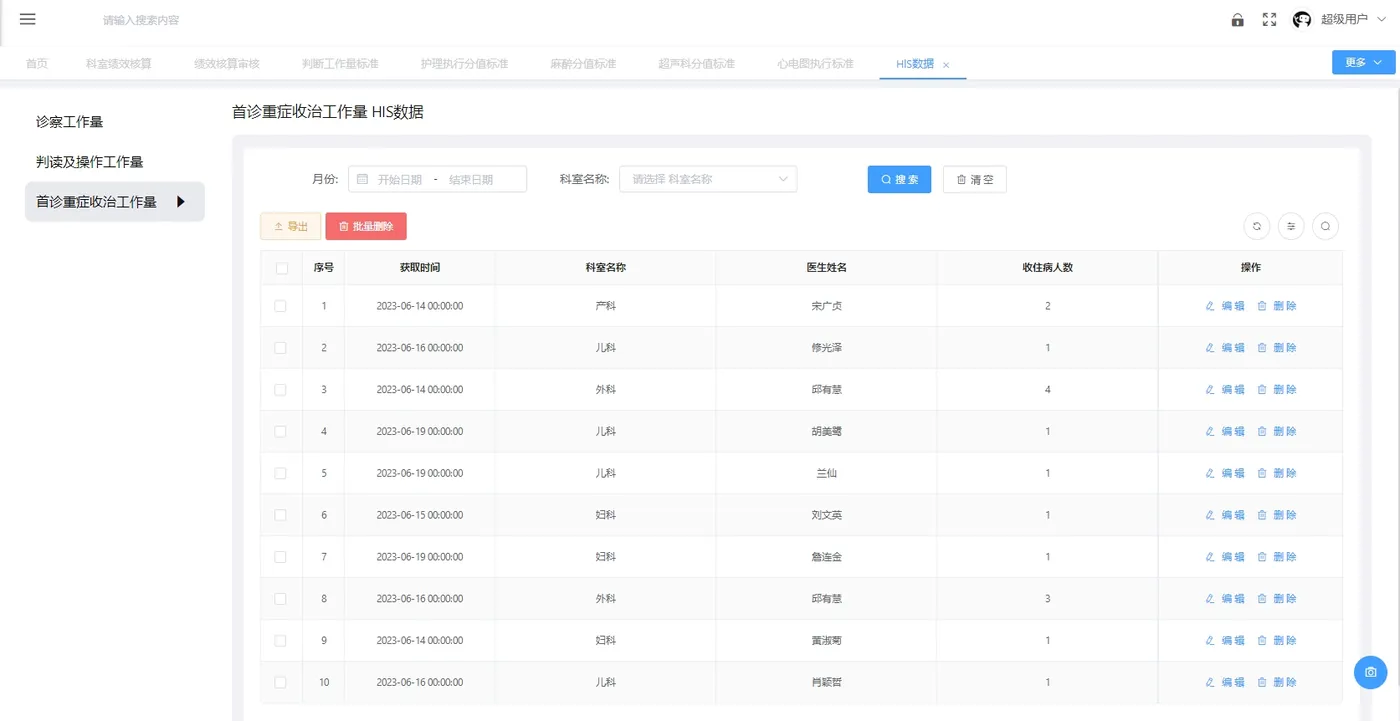Image resolution: width=1400 pixels, height=721 pixels.
Task: Open the 更多 tabs dropdown
Action: (1363, 62)
